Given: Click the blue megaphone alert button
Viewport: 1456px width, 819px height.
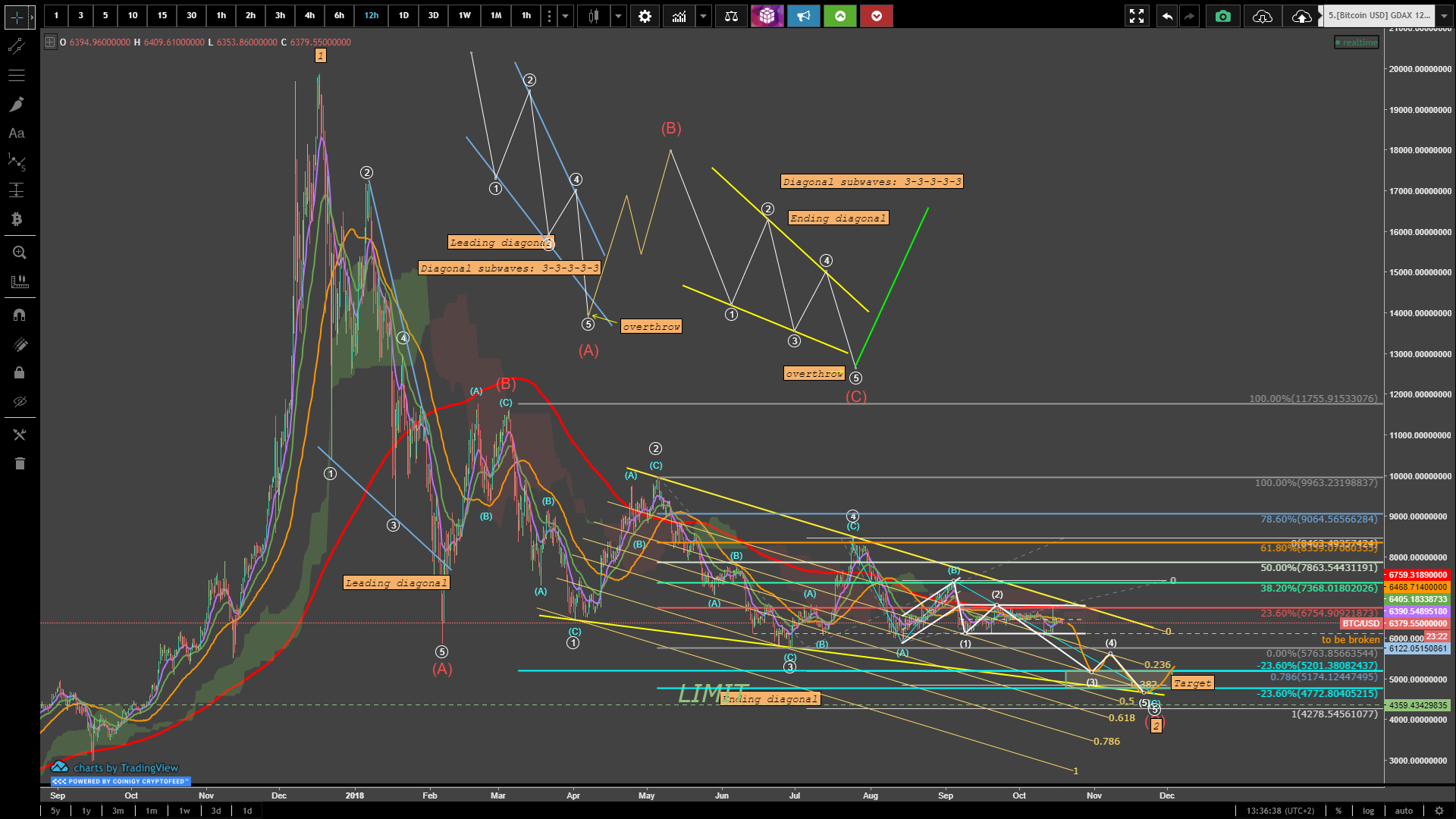Looking at the screenshot, I should tap(804, 16).
